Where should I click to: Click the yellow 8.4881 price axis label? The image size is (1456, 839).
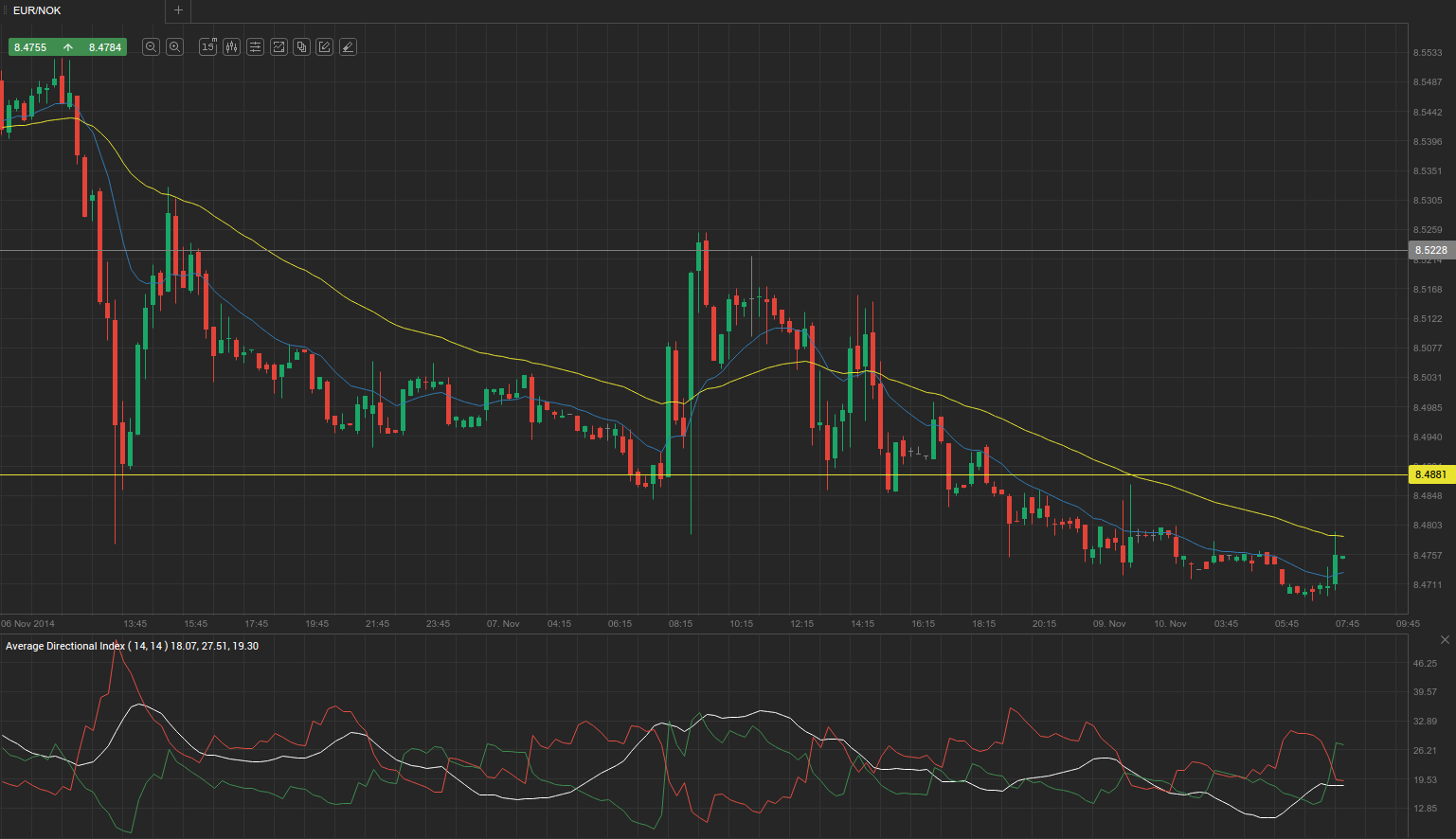1430,474
